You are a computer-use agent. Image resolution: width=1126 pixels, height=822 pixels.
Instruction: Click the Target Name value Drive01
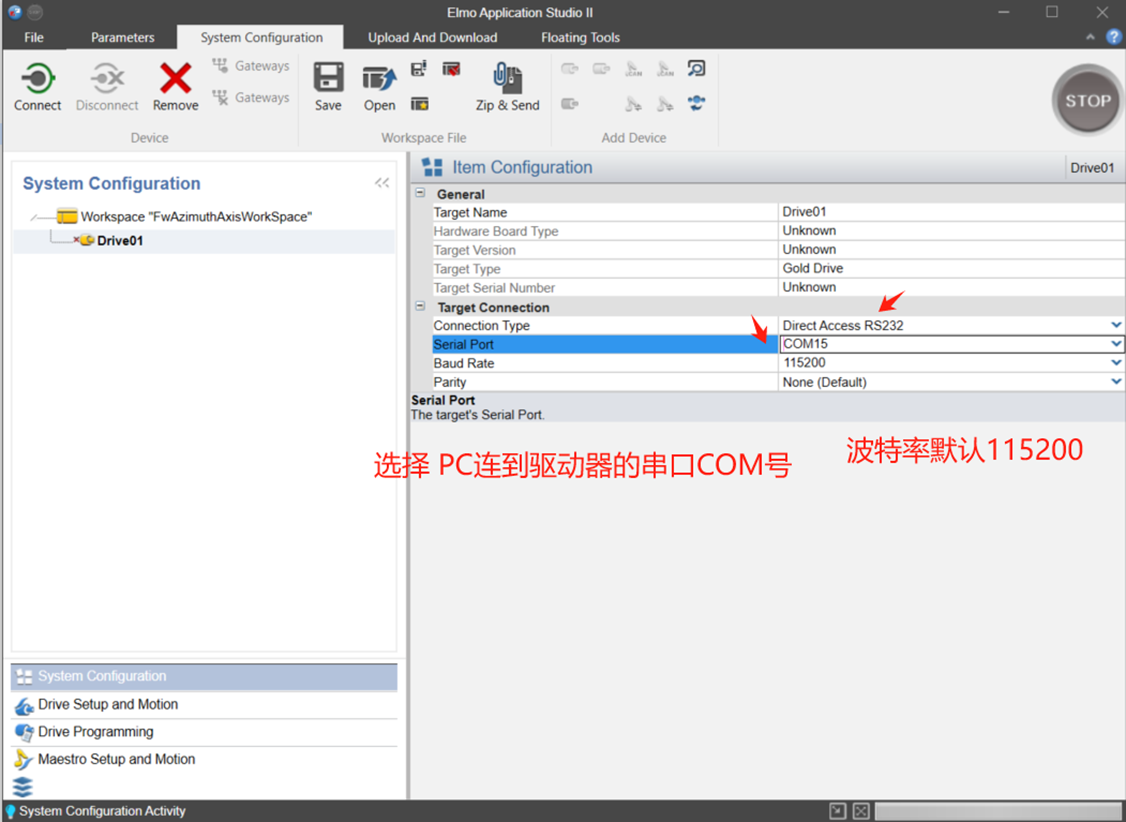[804, 212]
